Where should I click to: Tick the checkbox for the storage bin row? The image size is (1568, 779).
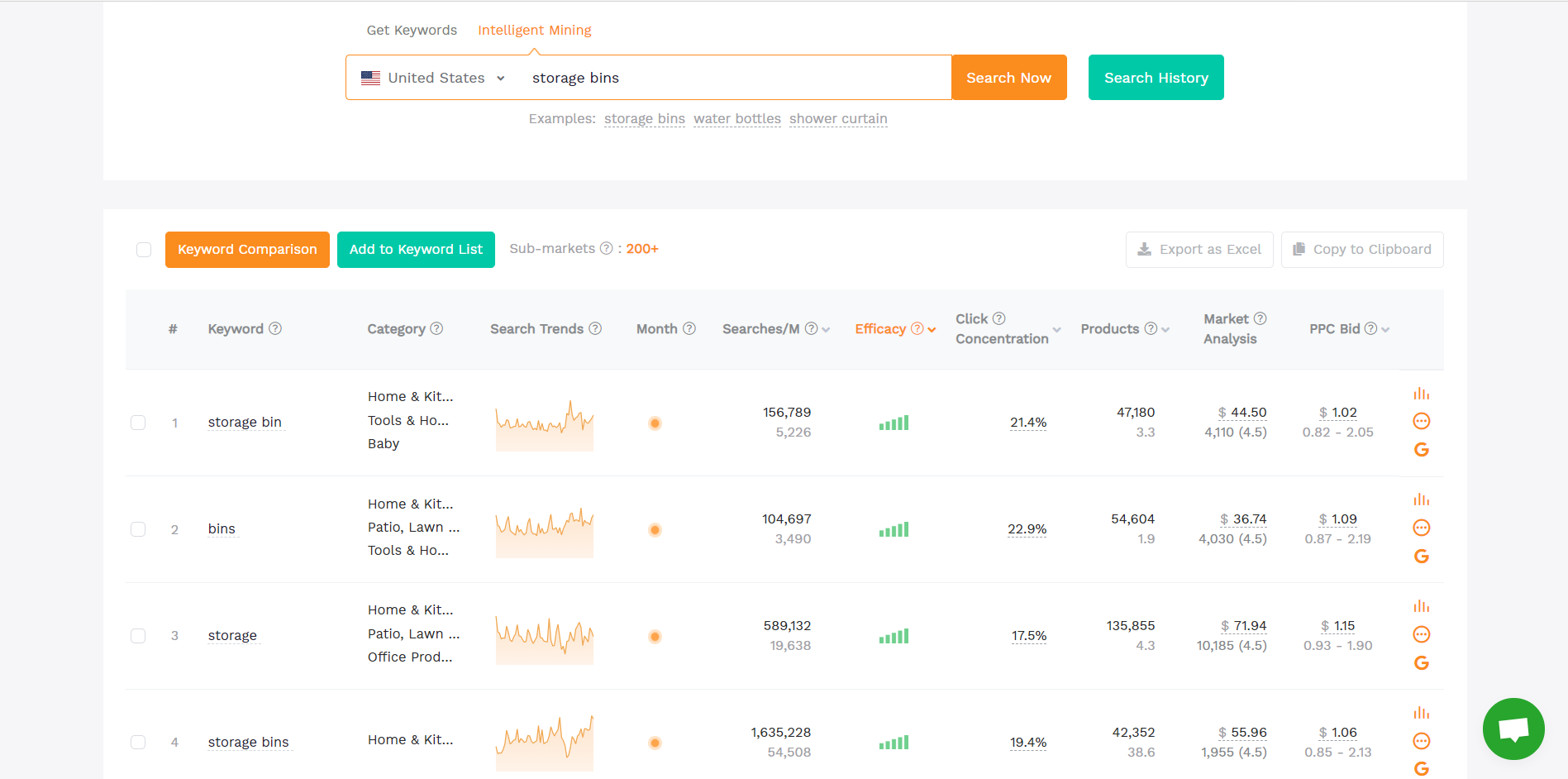pos(138,423)
